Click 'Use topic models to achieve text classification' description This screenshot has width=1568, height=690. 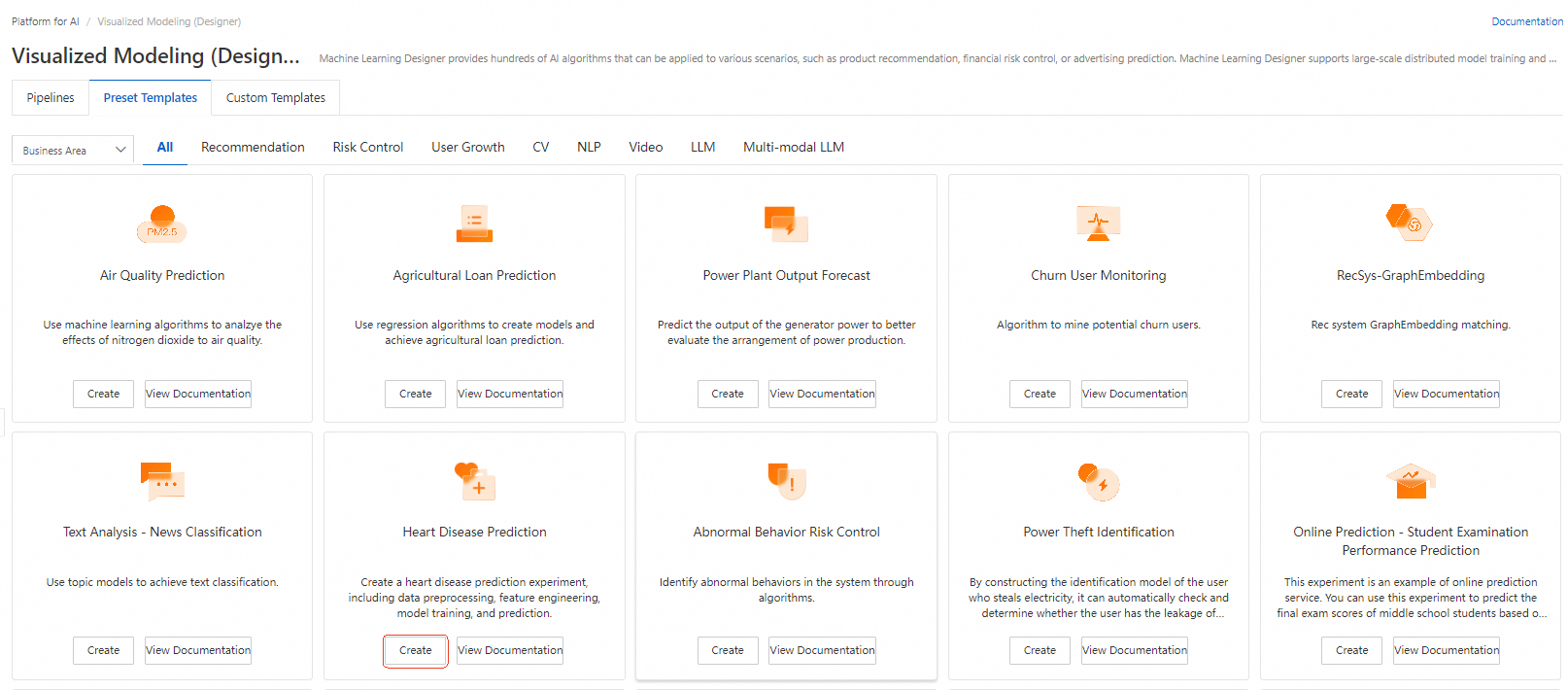tap(162, 582)
